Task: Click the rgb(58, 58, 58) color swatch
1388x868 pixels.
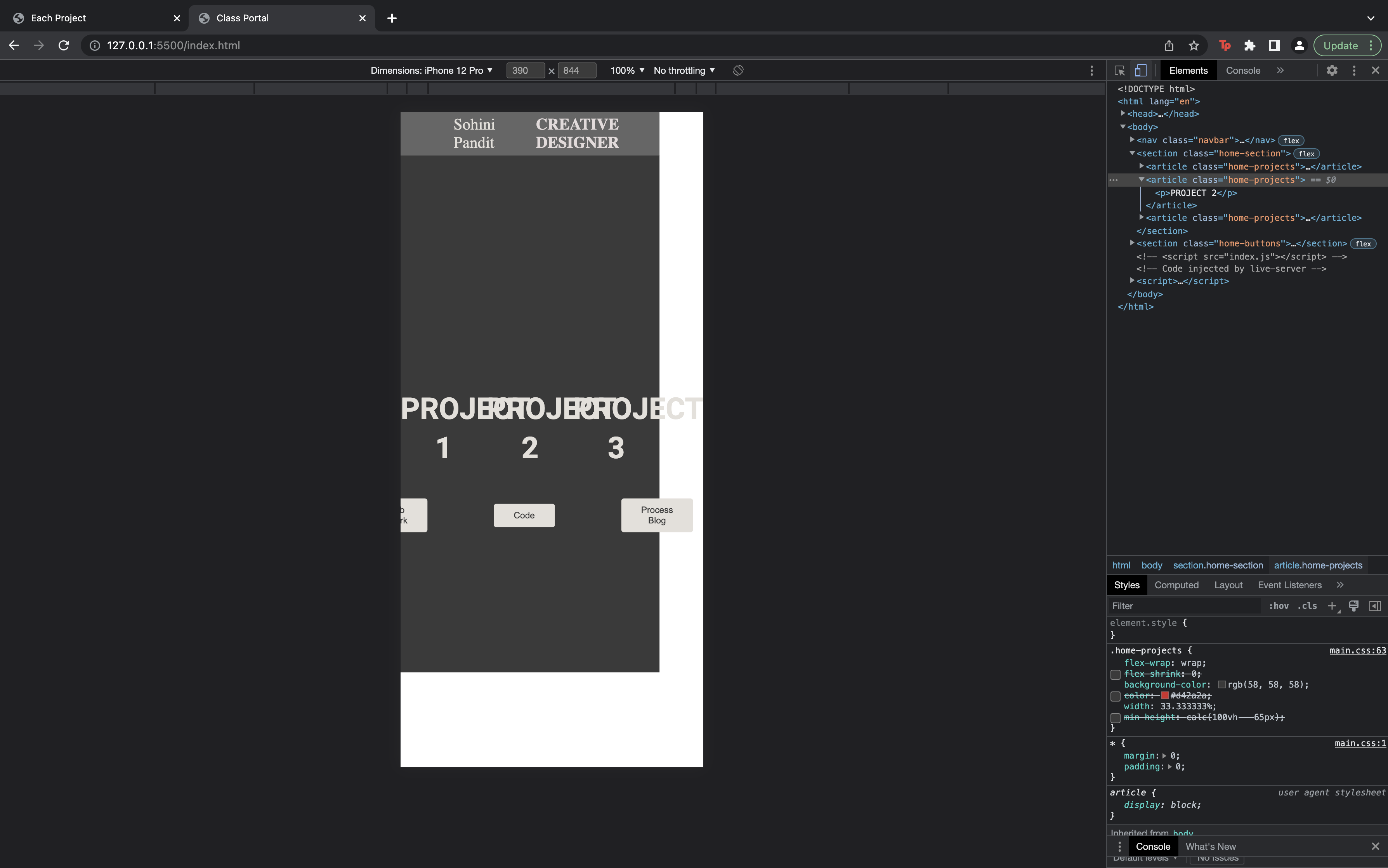Action: (x=1221, y=685)
